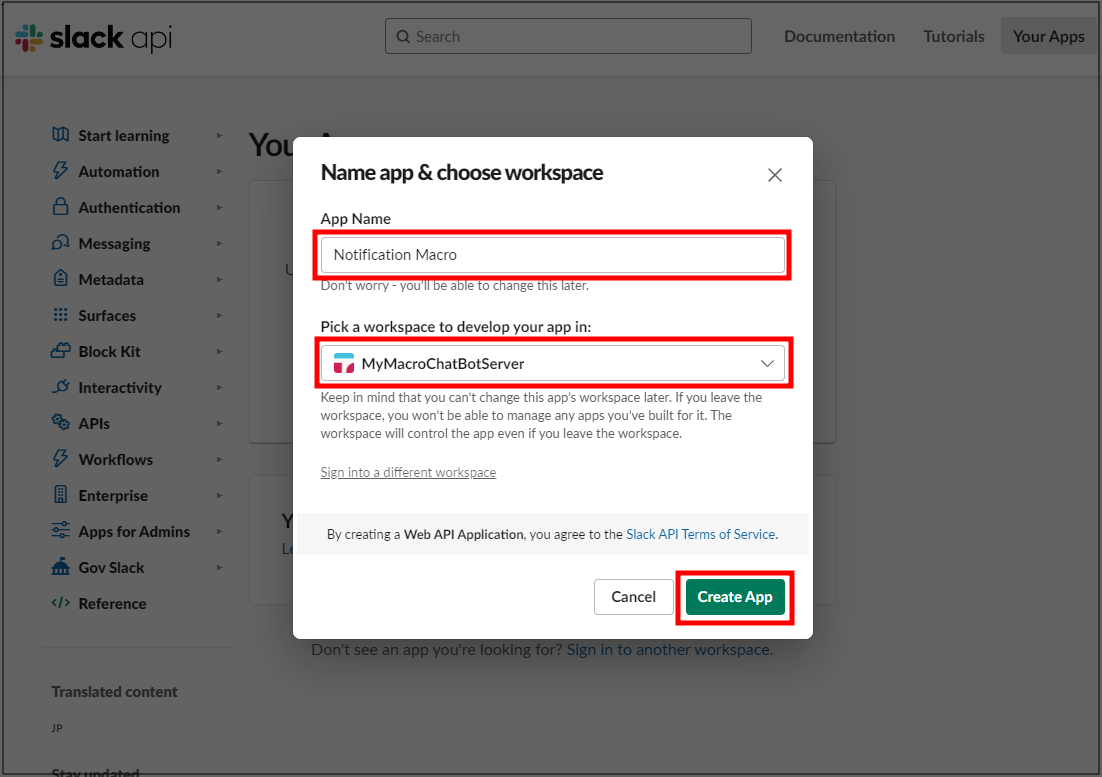Click the Authentication padlock icon

[60, 207]
